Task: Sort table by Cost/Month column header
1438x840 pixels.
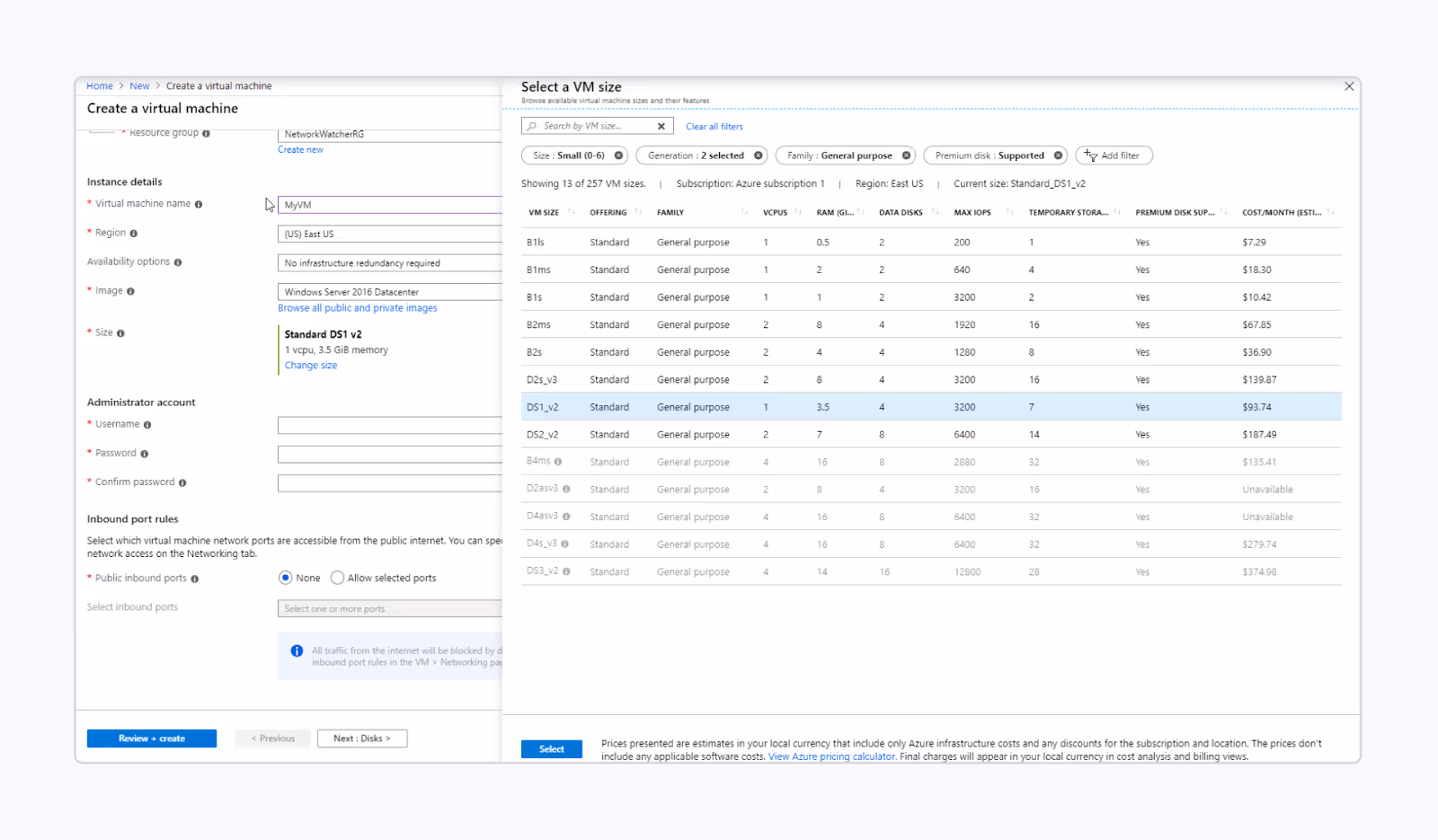Action: (x=1281, y=213)
